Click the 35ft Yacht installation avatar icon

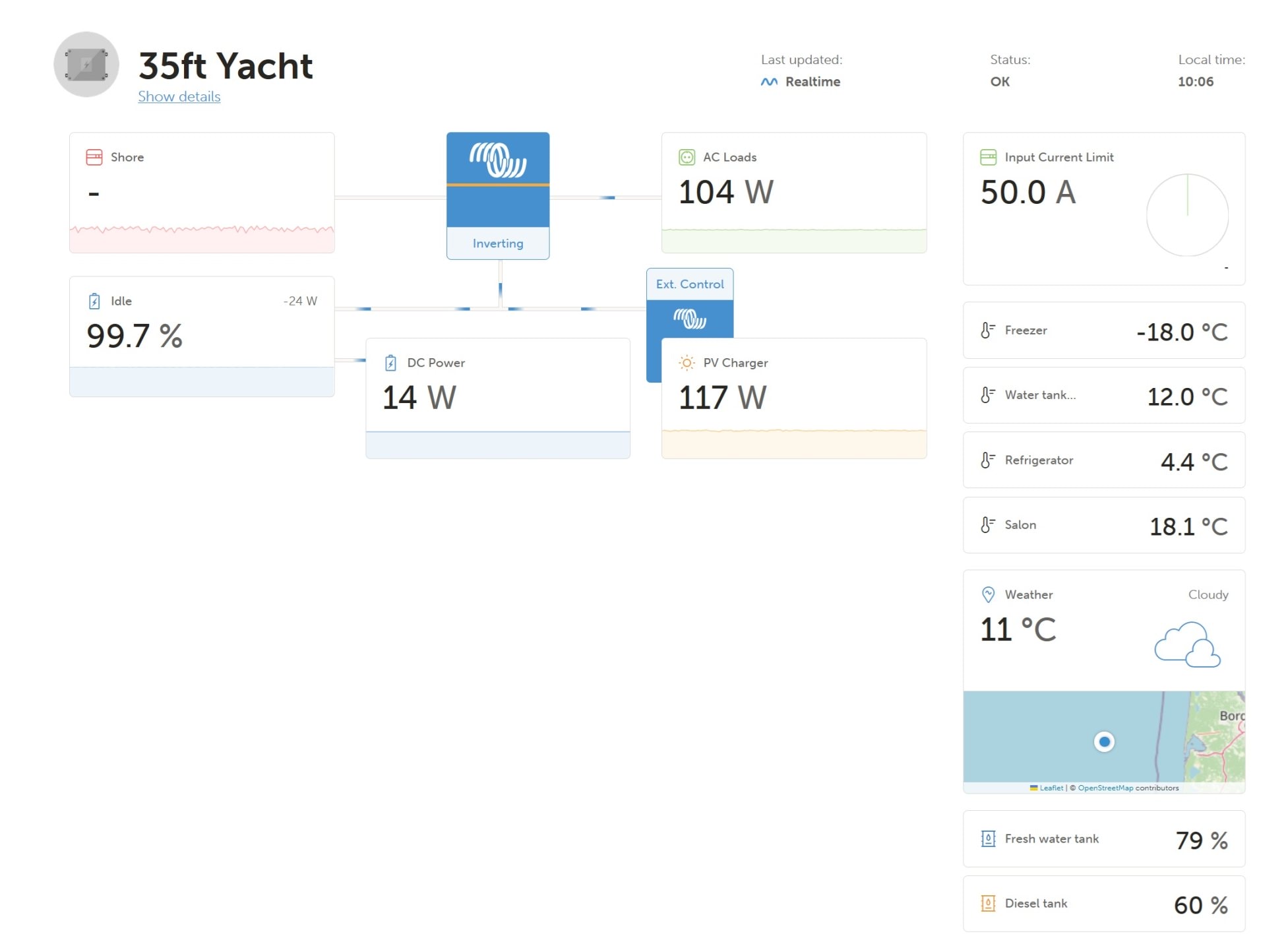tap(86, 65)
